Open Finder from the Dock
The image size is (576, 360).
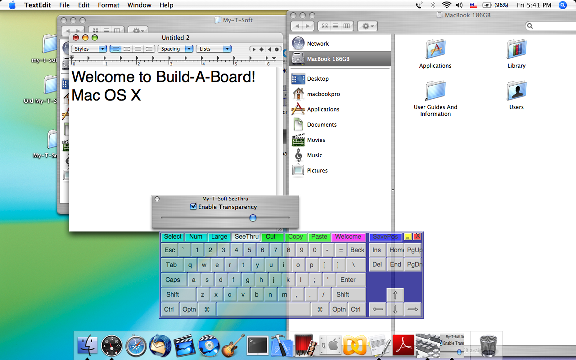(87, 346)
